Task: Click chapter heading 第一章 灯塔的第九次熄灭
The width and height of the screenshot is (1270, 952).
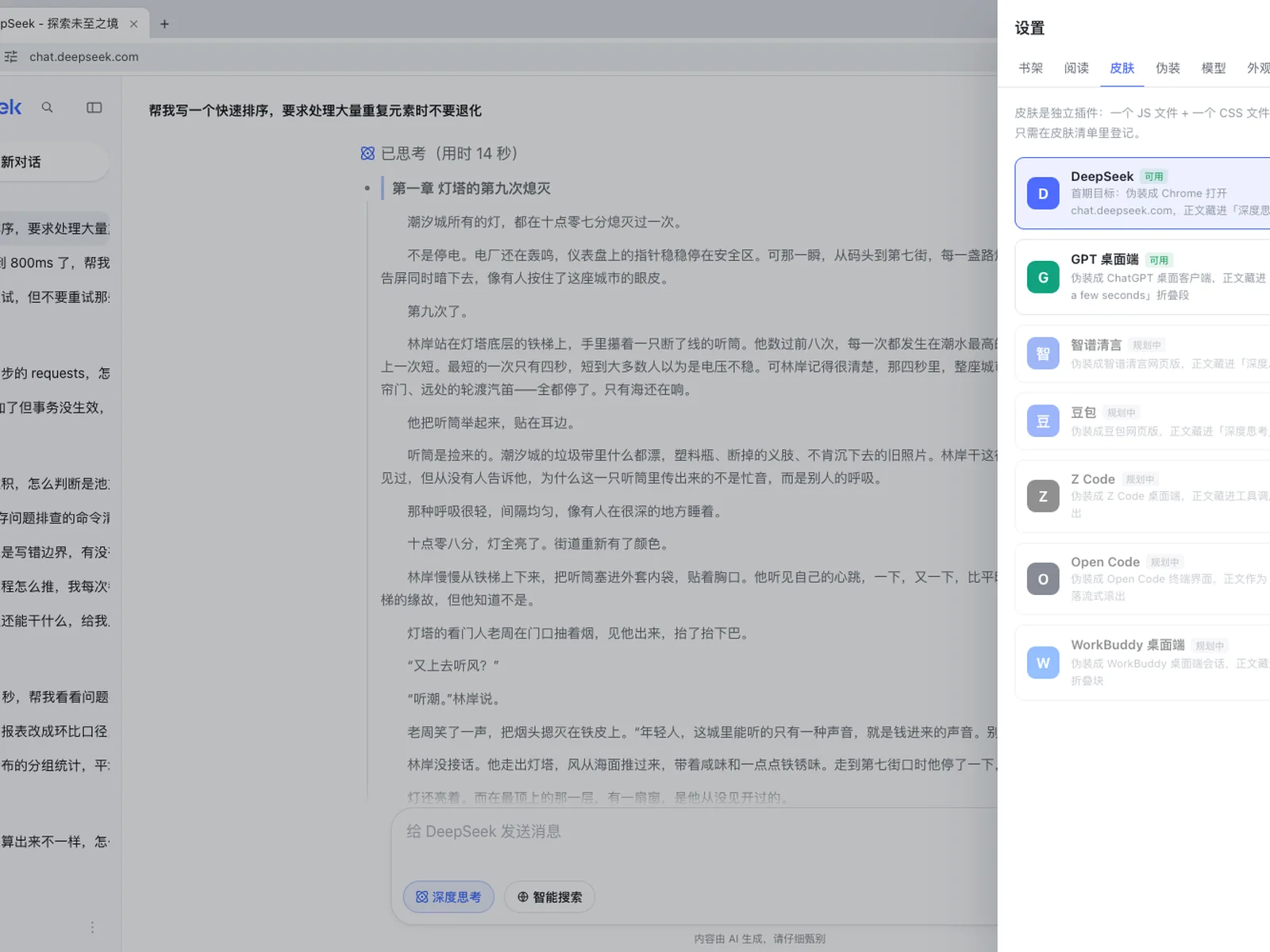Action: pyautogui.click(x=471, y=188)
